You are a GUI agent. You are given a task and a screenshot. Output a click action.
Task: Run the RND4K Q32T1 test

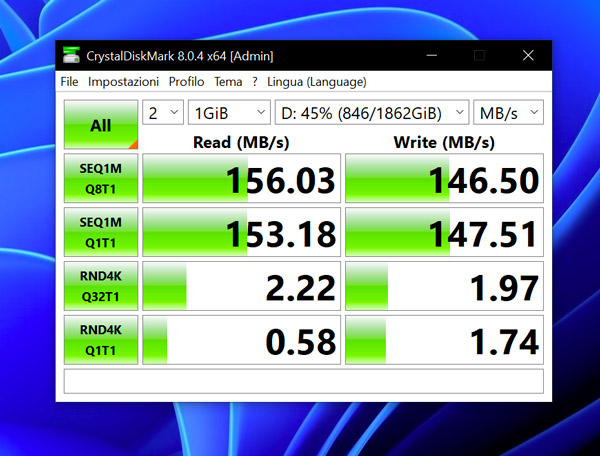tap(101, 286)
